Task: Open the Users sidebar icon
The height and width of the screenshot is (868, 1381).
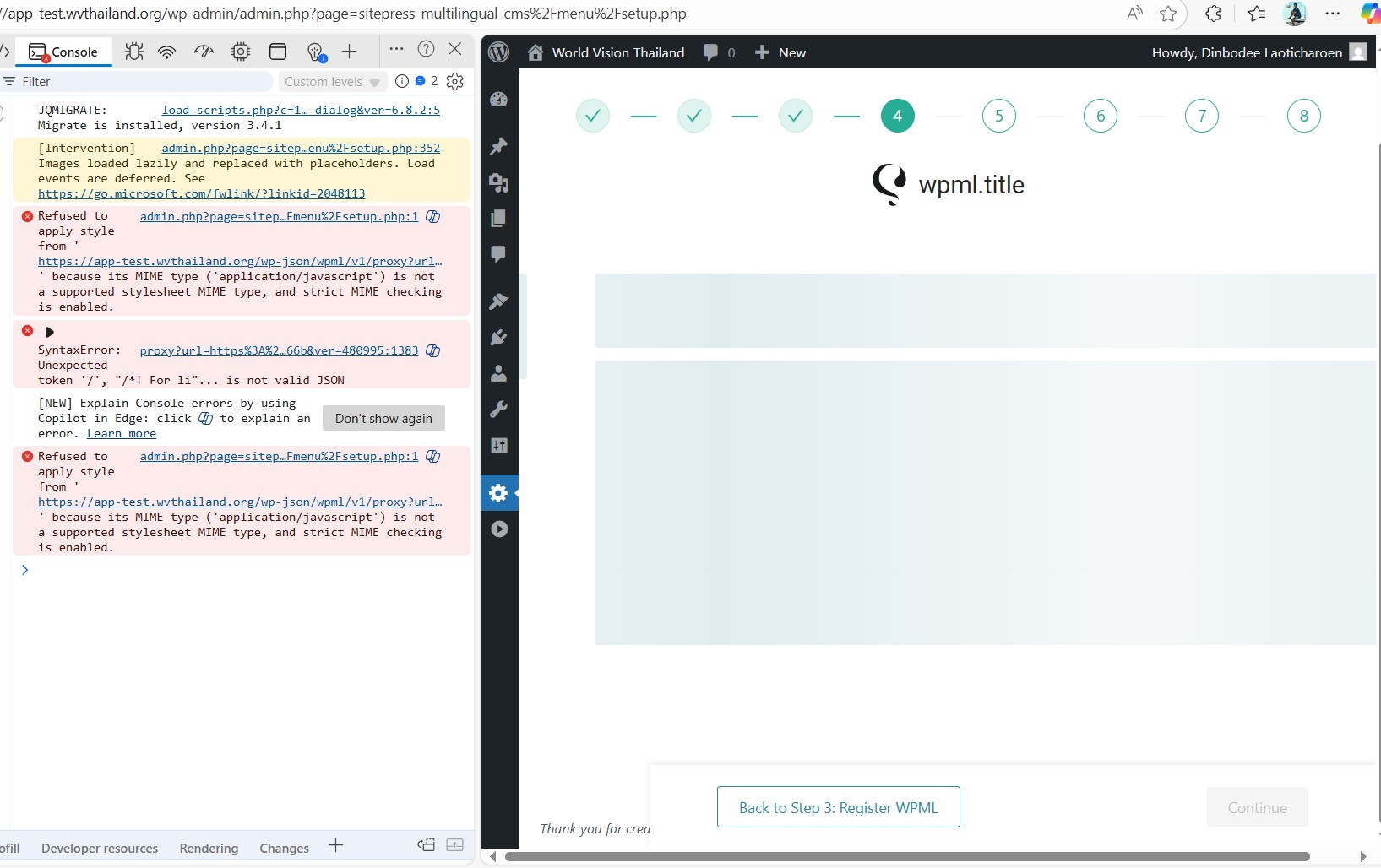Action: pos(499,373)
